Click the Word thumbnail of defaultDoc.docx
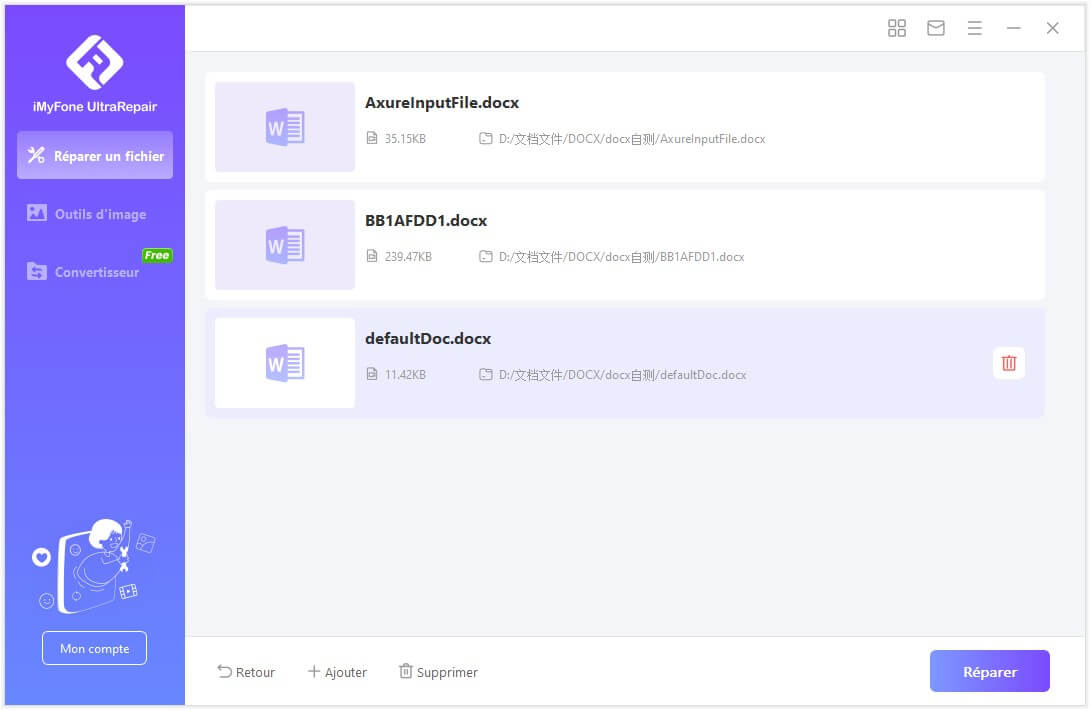The image size is (1090, 710). [285, 363]
